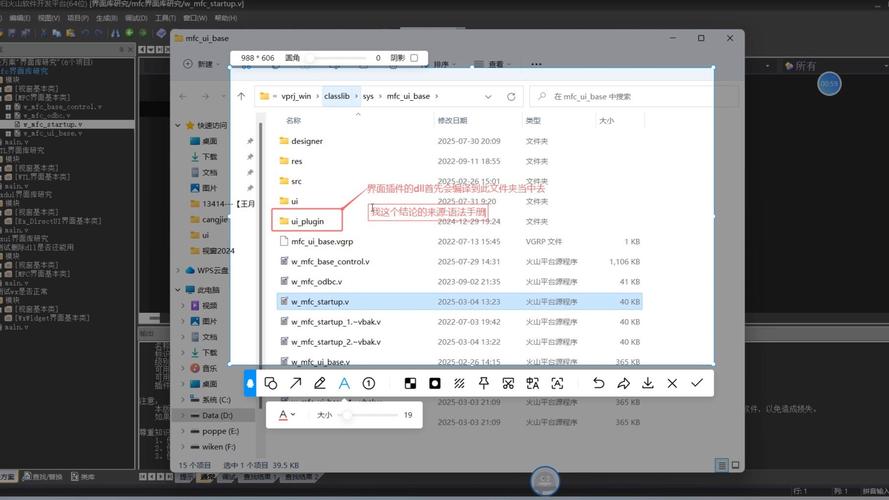Select the ui_plugin folder
The width and height of the screenshot is (889, 500).
307,221
